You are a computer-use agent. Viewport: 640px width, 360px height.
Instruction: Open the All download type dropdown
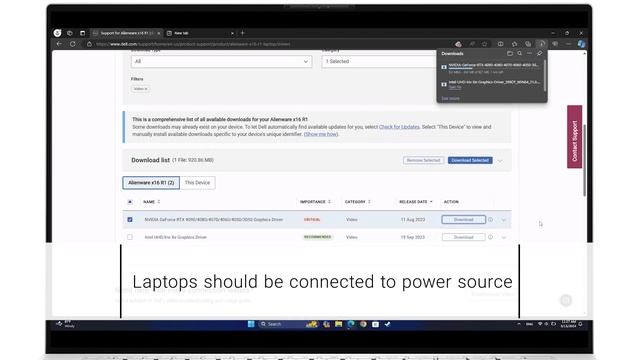coord(222,61)
